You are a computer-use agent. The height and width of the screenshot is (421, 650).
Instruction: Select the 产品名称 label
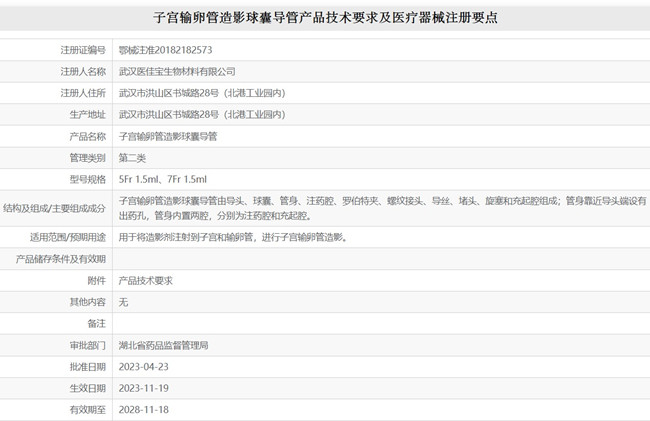click(x=88, y=136)
